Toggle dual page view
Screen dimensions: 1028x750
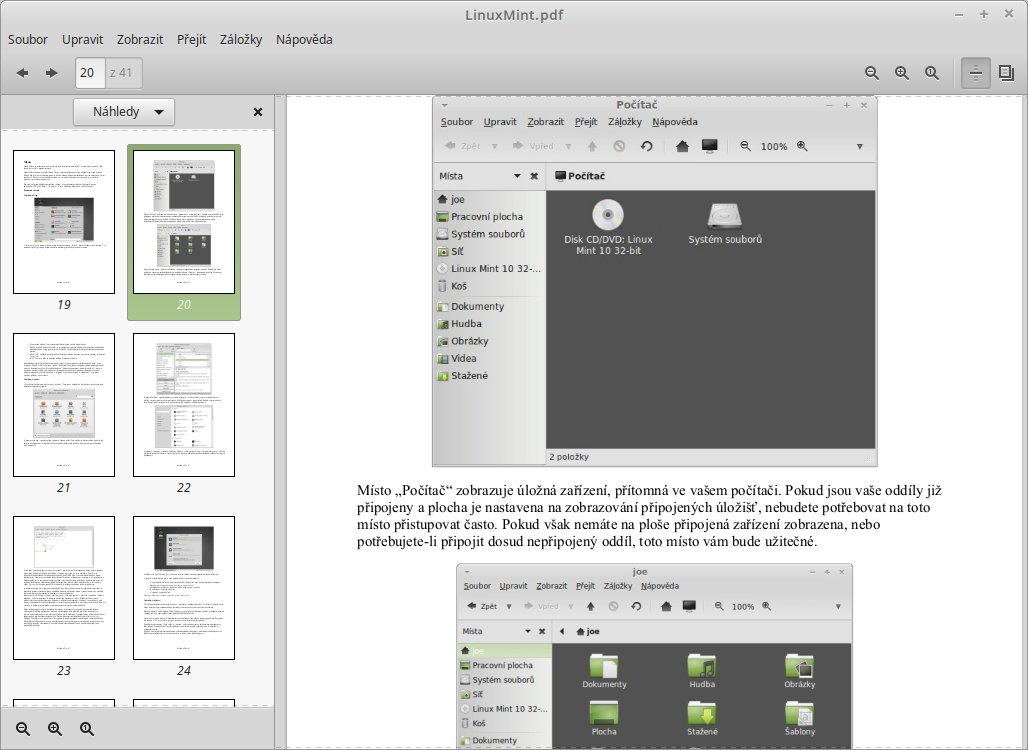click(1006, 73)
